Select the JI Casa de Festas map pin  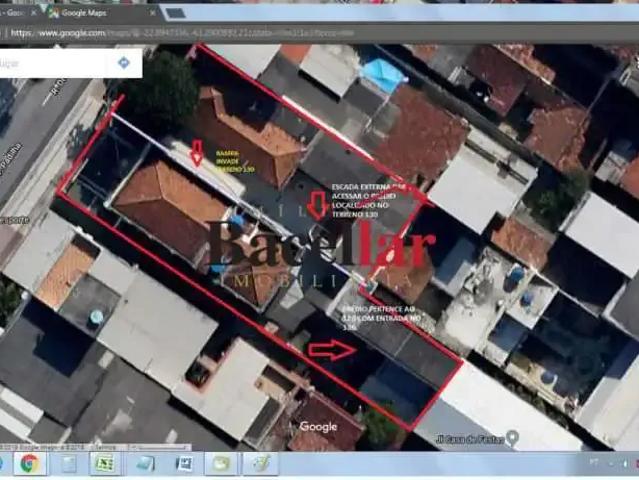pos(513,438)
